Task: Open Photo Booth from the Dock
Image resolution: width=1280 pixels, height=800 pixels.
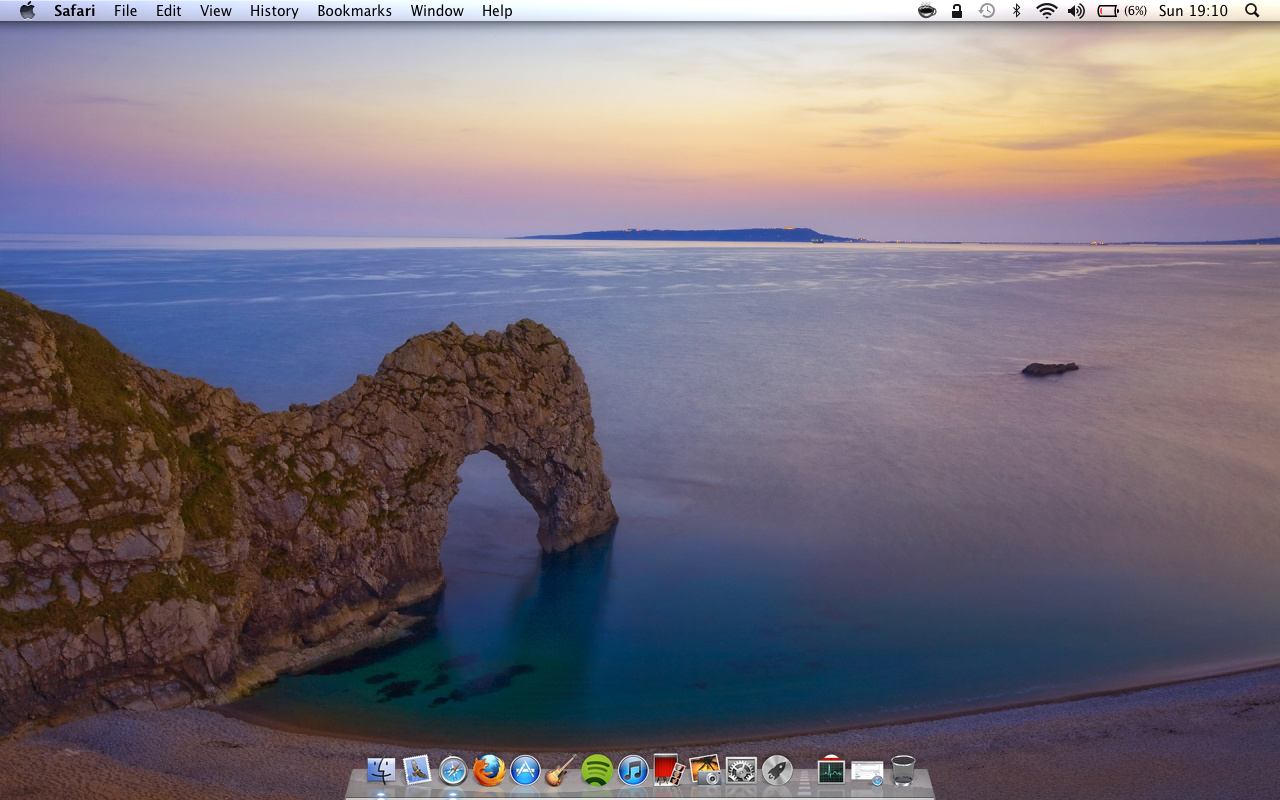Action: point(668,770)
